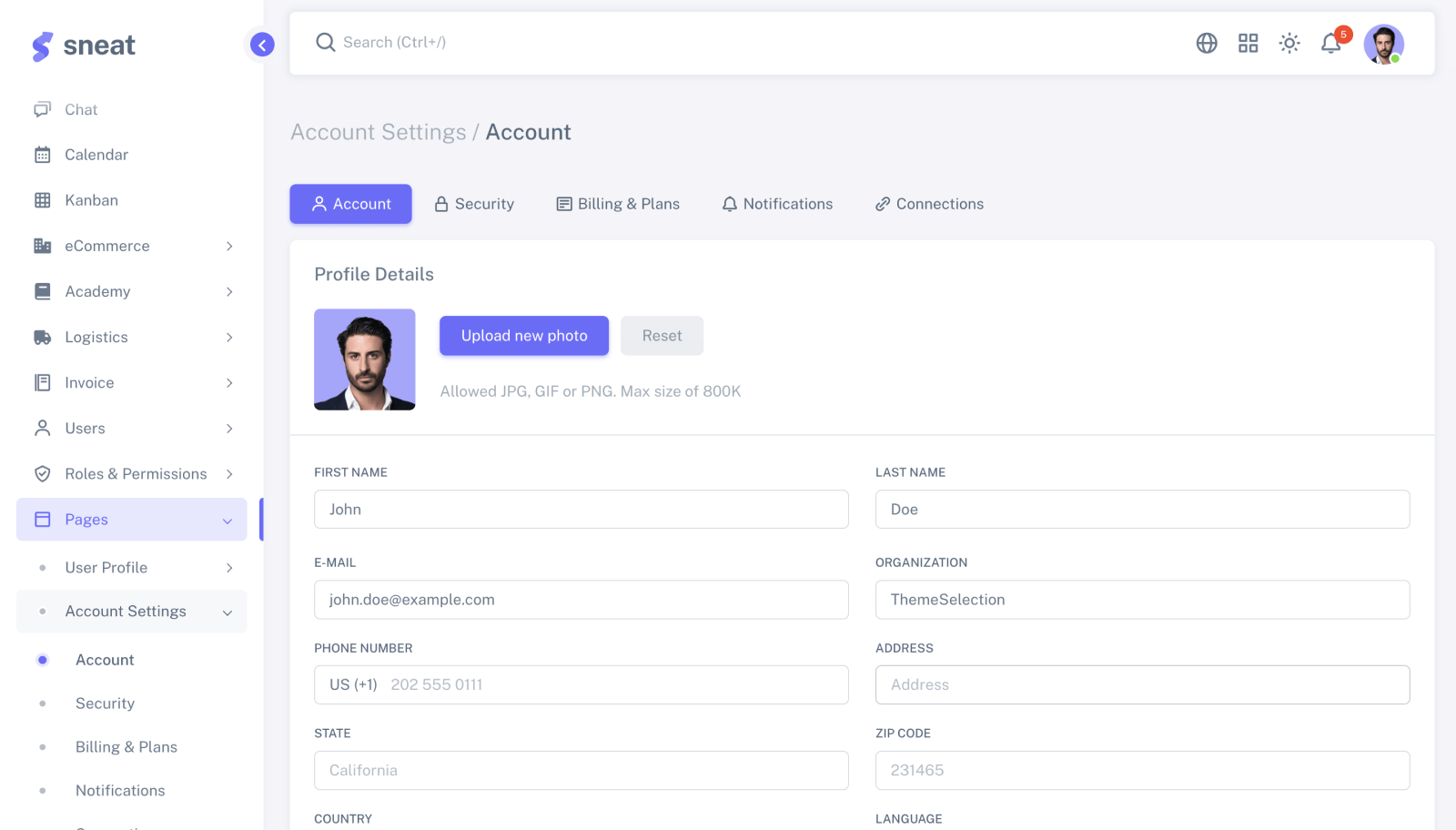Collapse the Account Settings submenu
Viewport: 1456px width, 830px height.
227,612
